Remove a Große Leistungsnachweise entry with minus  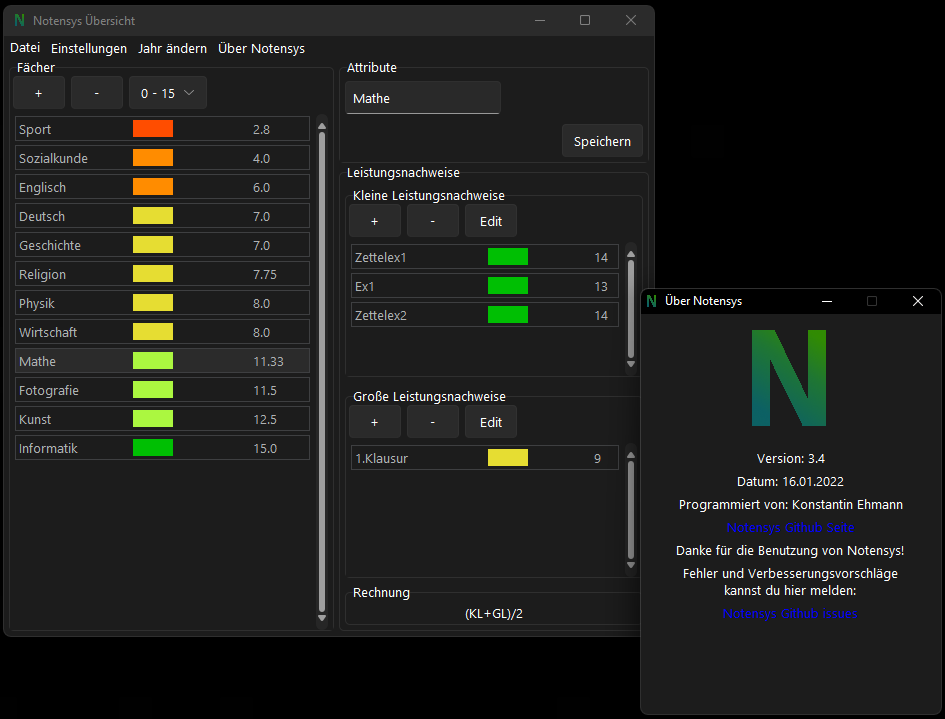point(433,422)
